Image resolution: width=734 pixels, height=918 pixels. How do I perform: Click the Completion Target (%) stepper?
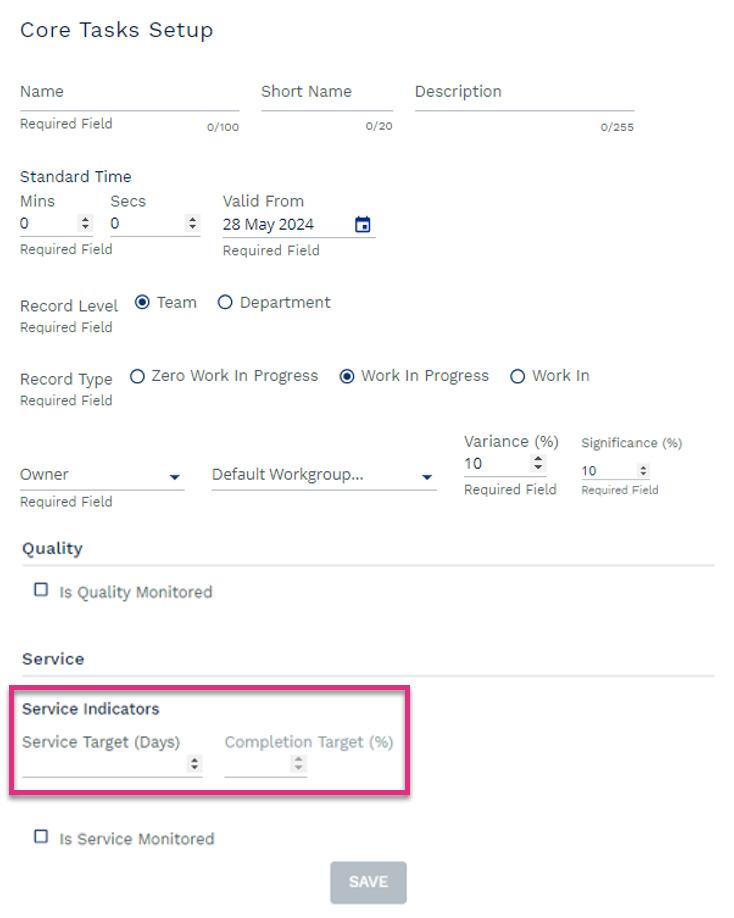[299, 763]
